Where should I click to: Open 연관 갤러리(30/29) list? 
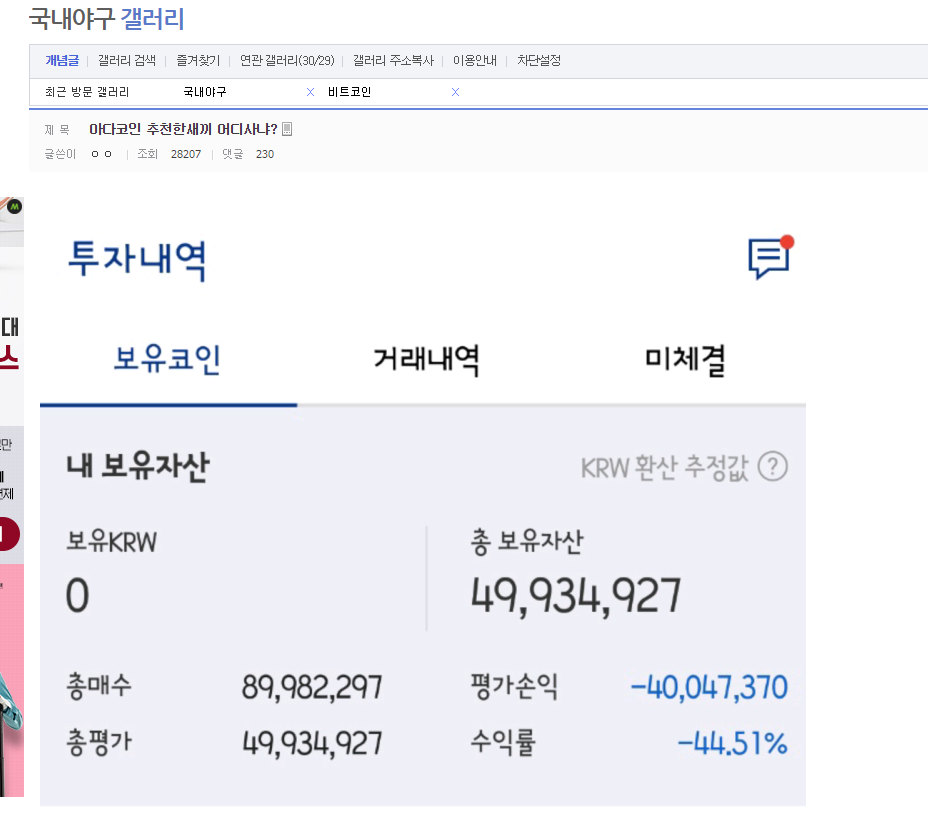(x=287, y=60)
